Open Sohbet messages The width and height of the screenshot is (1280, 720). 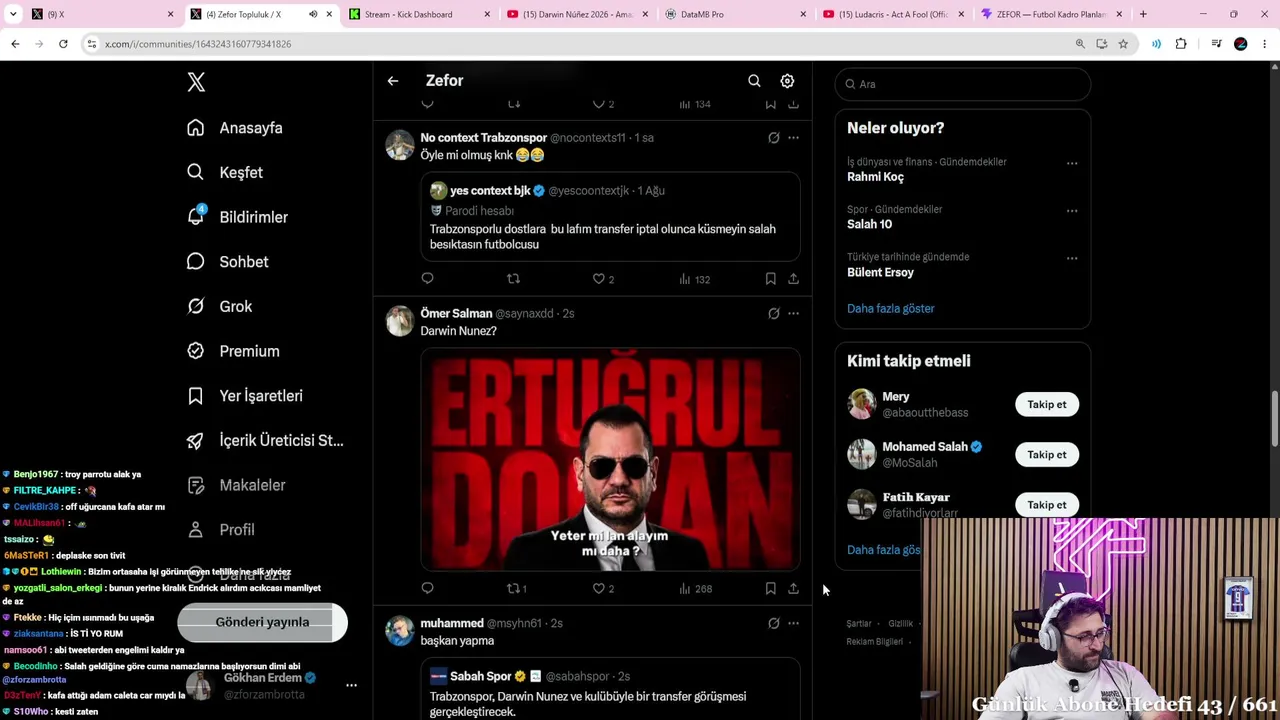[228, 262]
